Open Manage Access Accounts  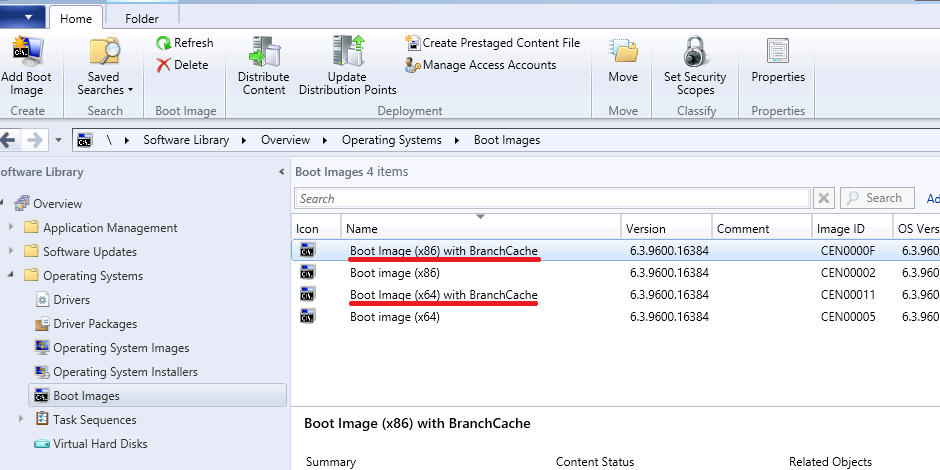click(x=480, y=65)
